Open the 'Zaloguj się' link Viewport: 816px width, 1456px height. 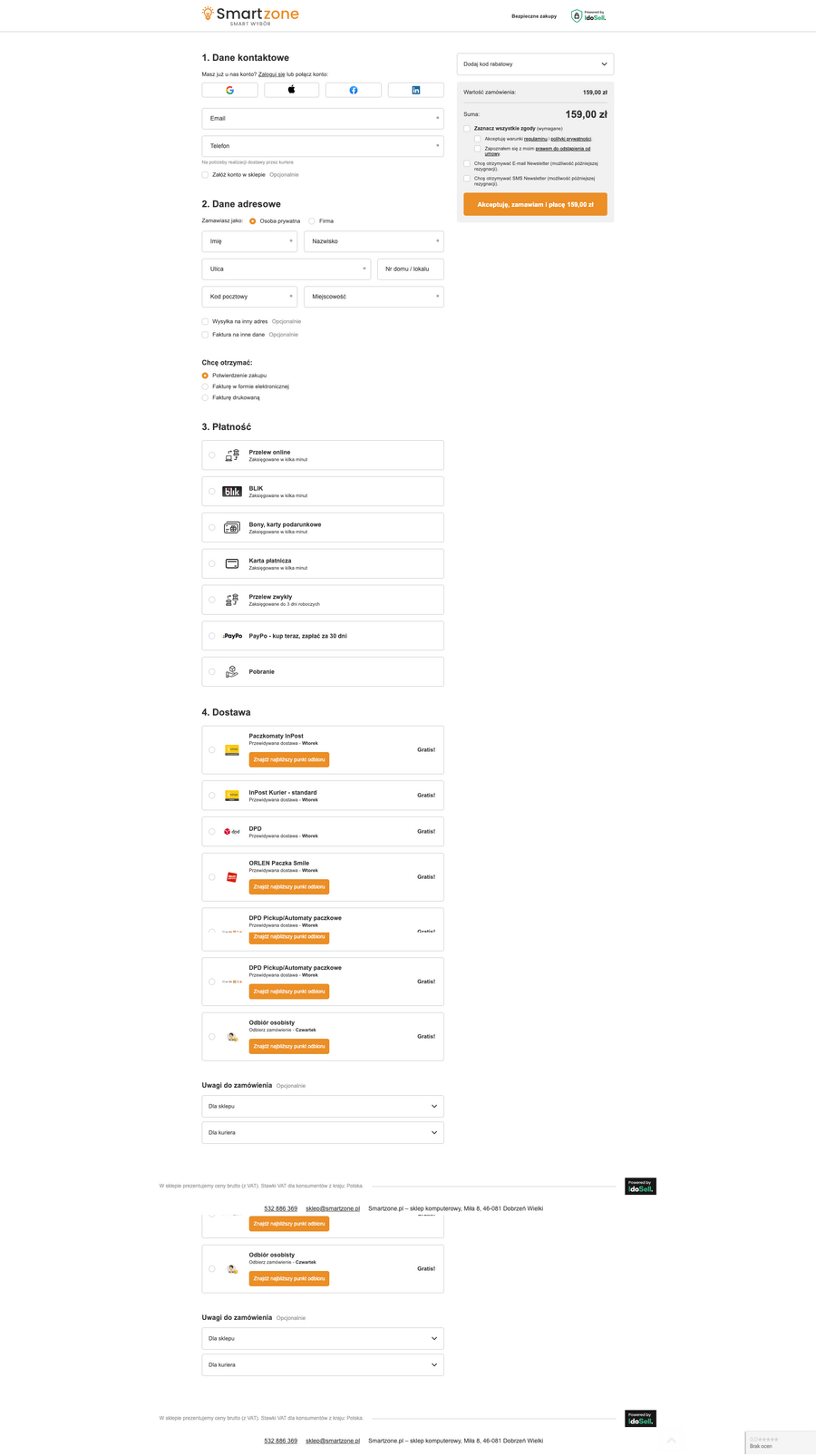[x=271, y=74]
